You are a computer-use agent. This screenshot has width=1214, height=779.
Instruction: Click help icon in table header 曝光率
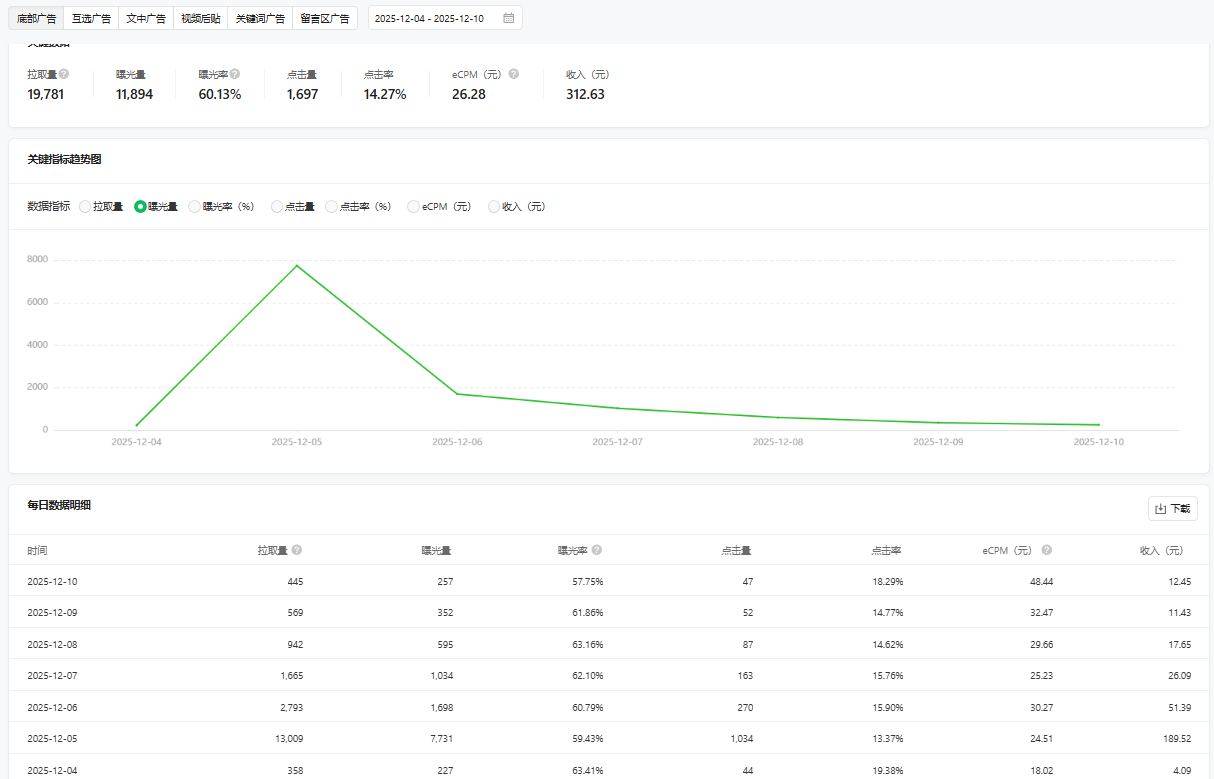597,550
